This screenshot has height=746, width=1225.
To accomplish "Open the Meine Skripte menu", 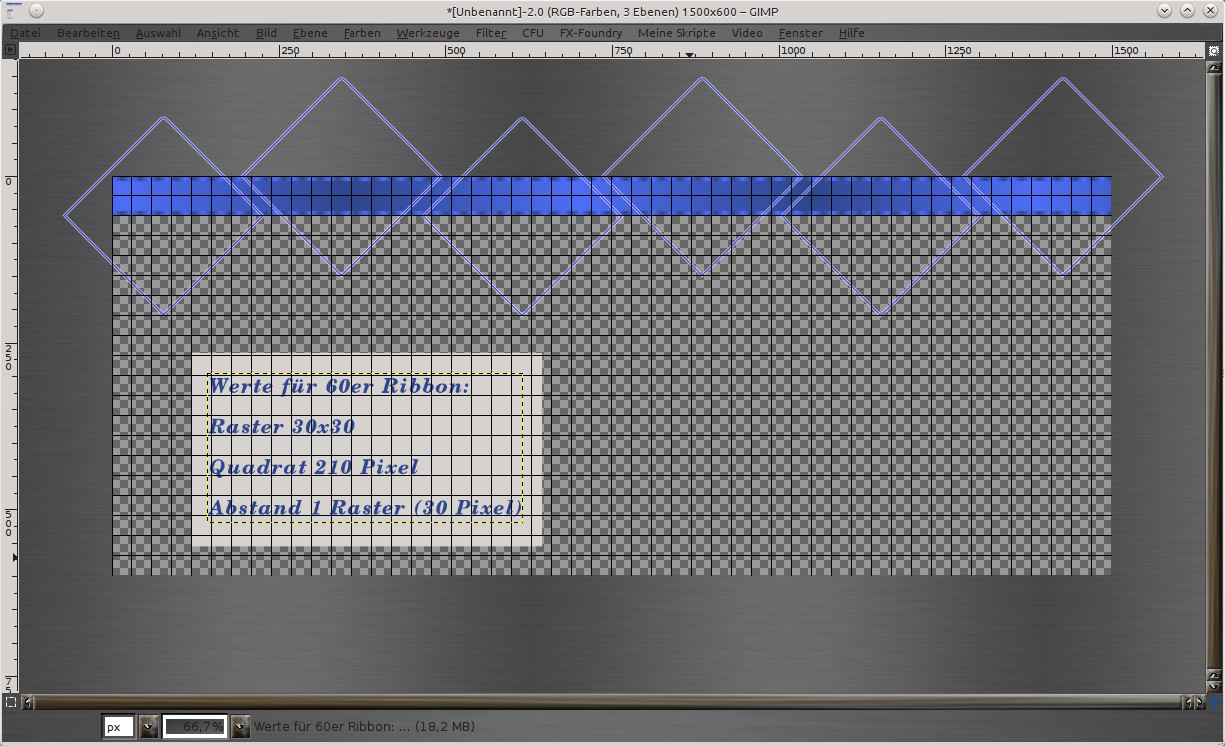I will pyautogui.click(x=676, y=33).
